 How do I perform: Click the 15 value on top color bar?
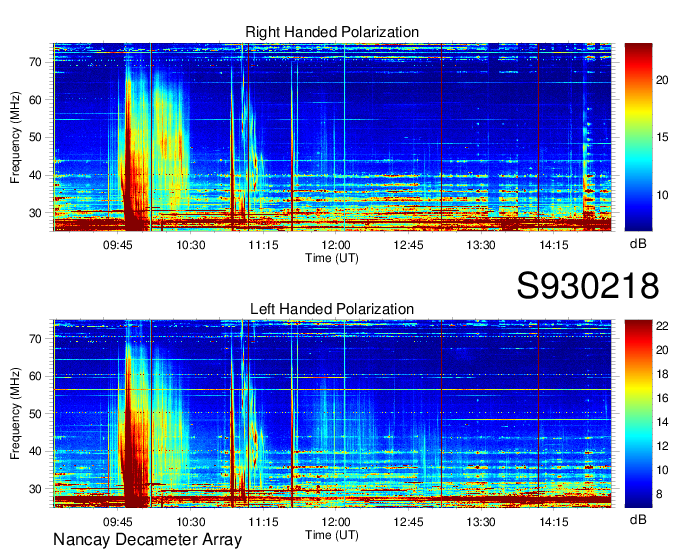coord(662,137)
